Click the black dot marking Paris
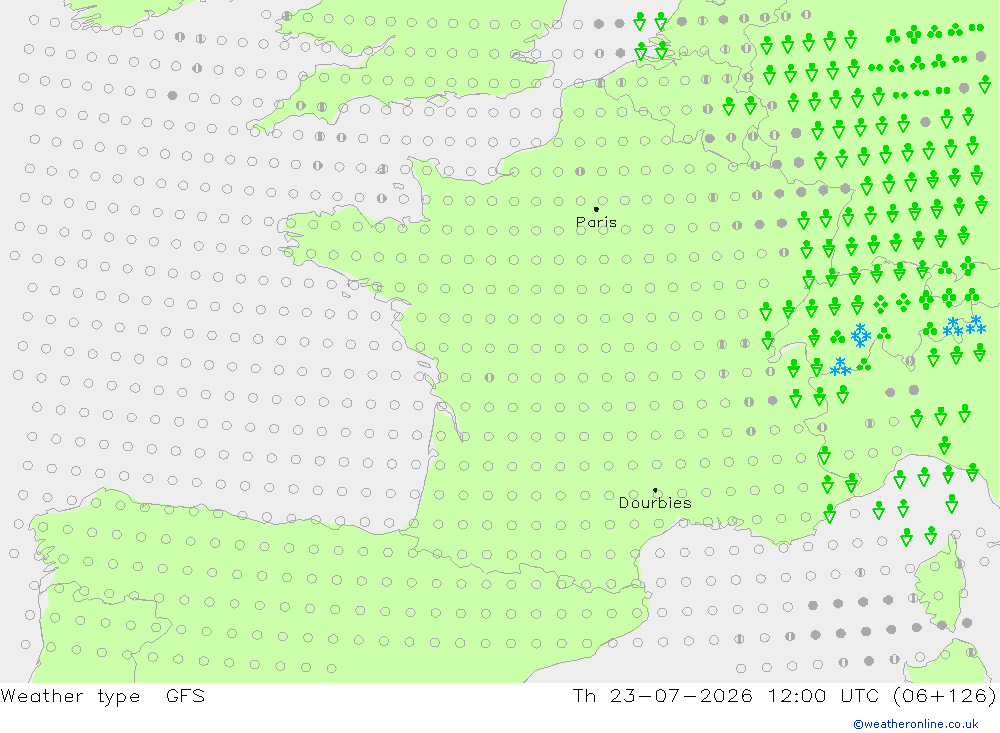The width and height of the screenshot is (1000, 733). click(596, 209)
